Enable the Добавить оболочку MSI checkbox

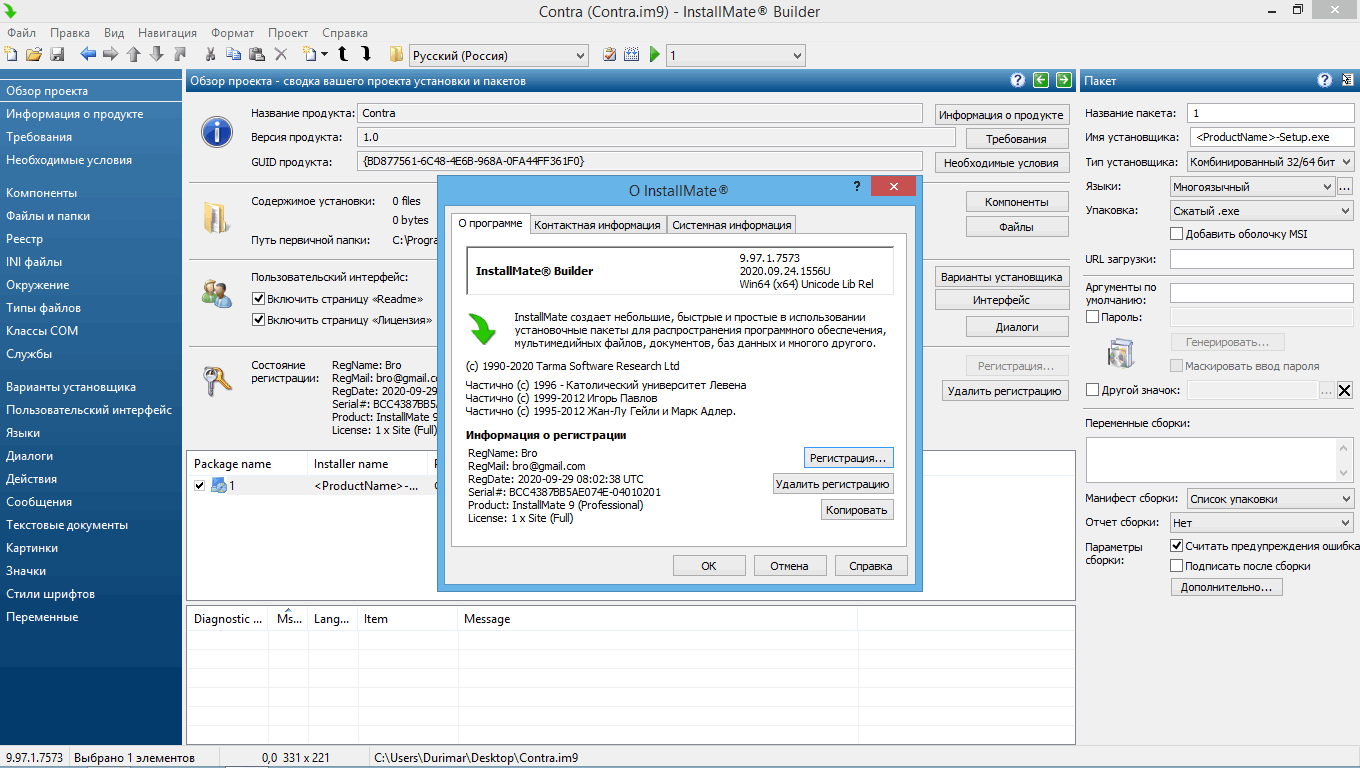click(1177, 234)
